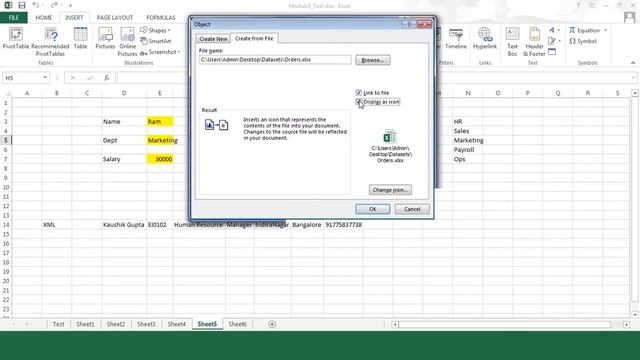Select the cell containing Ram
640x360 pixels.
[x=160, y=121]
